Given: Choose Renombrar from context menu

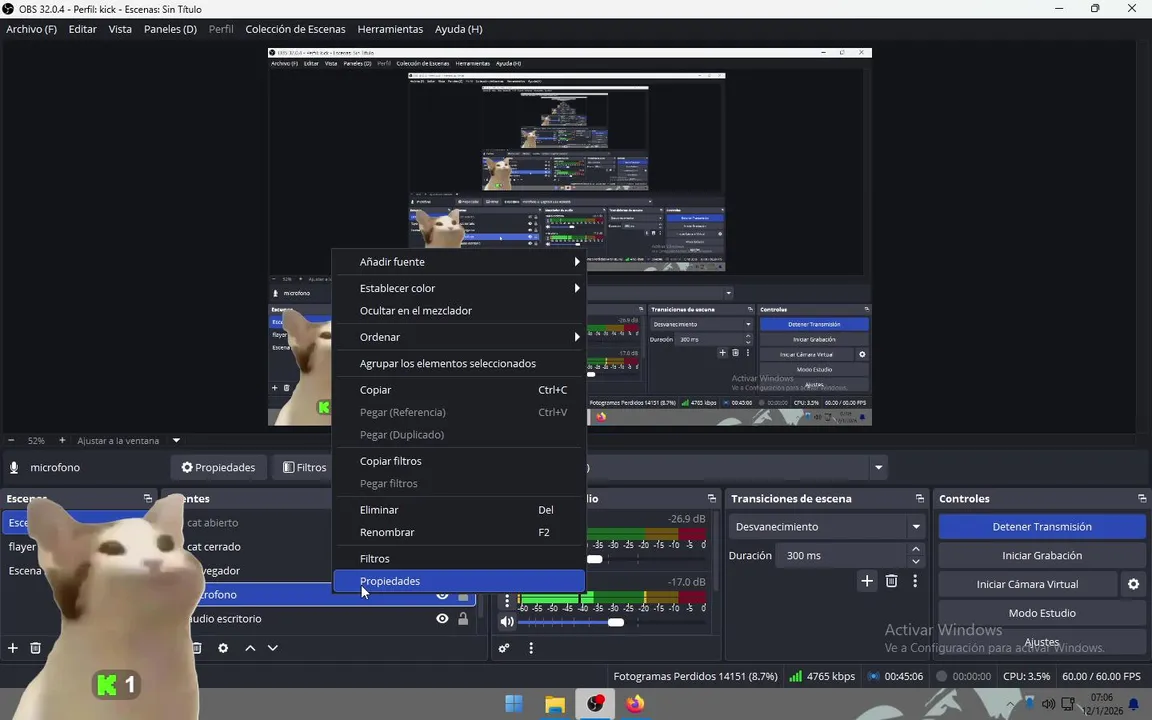Looking at the screenshot, I should coord(459,532).
